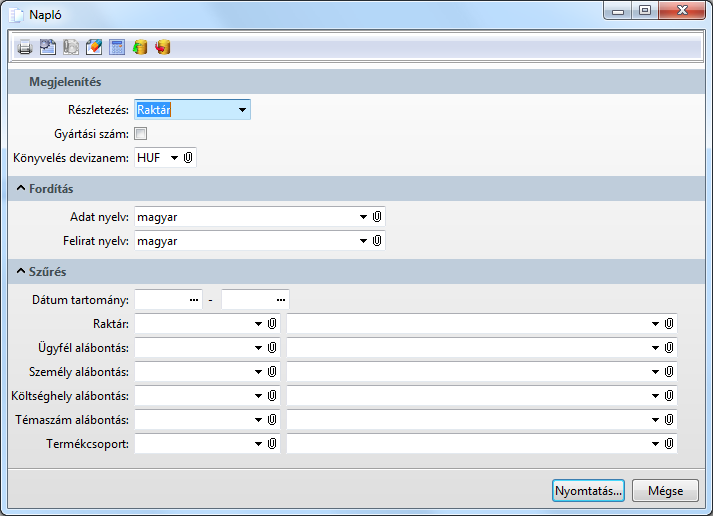Toggle the Gyártási szám checkbox

pos(141,134)
